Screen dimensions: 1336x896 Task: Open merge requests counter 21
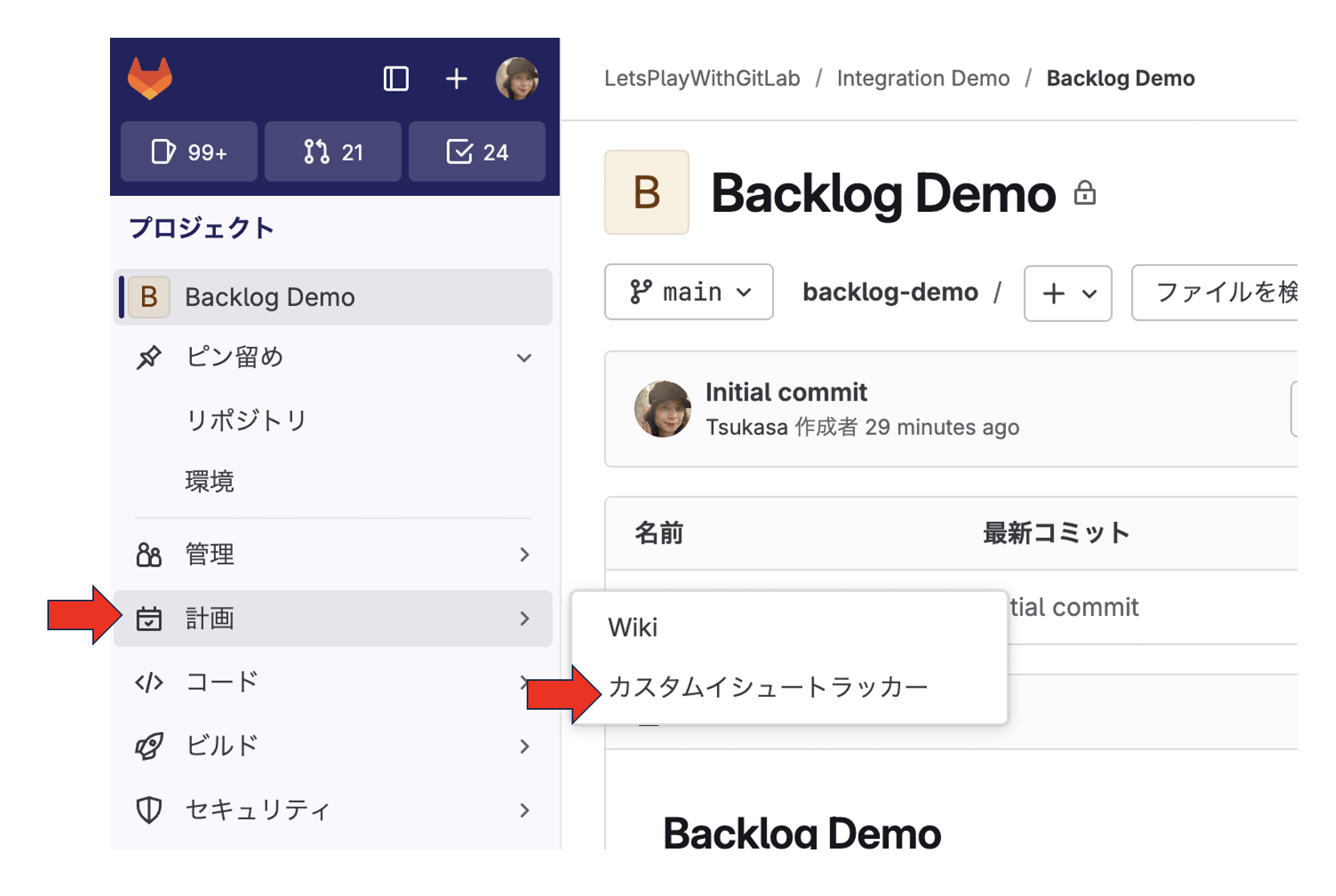click(333, 152)
